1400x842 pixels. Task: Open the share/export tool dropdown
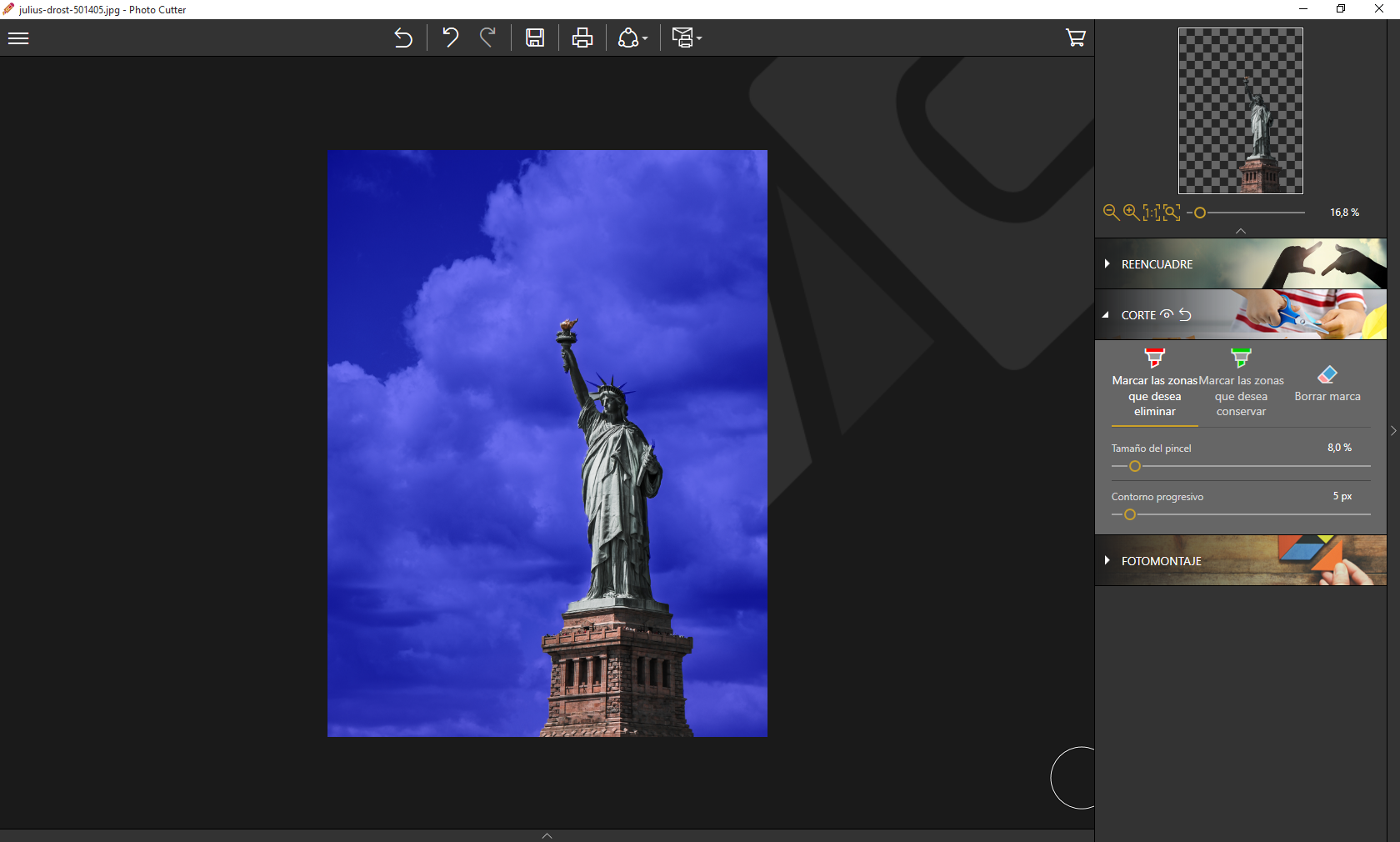(632, 38)
